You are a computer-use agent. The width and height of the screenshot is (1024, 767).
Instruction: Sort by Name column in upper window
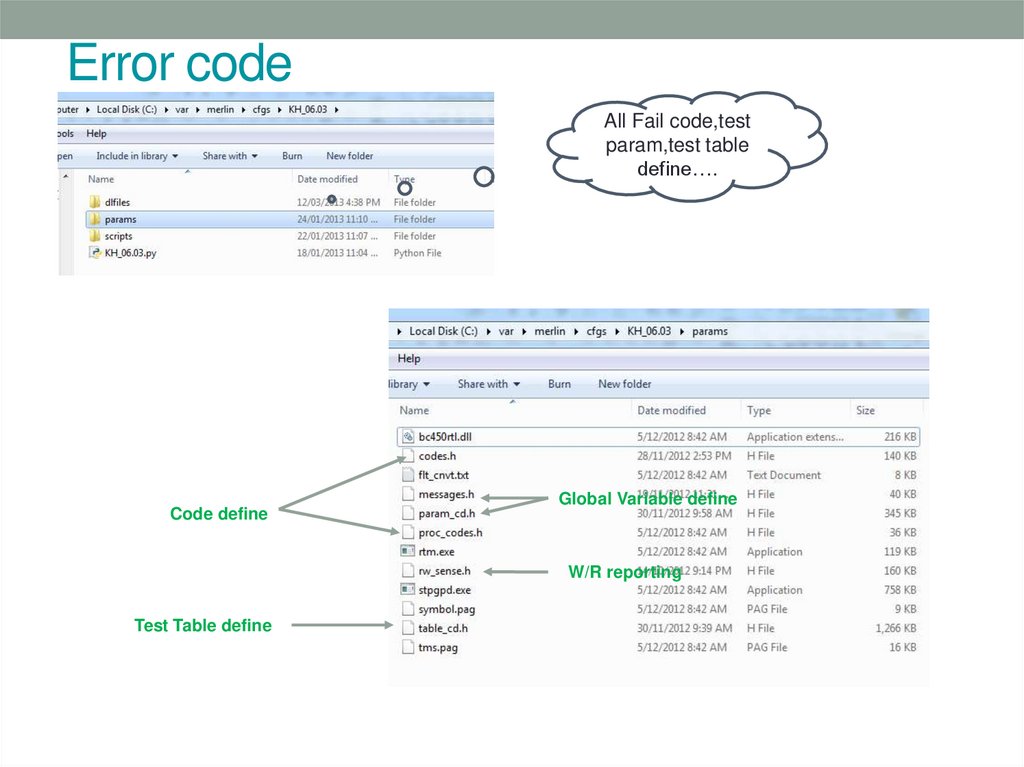(101, 179)
